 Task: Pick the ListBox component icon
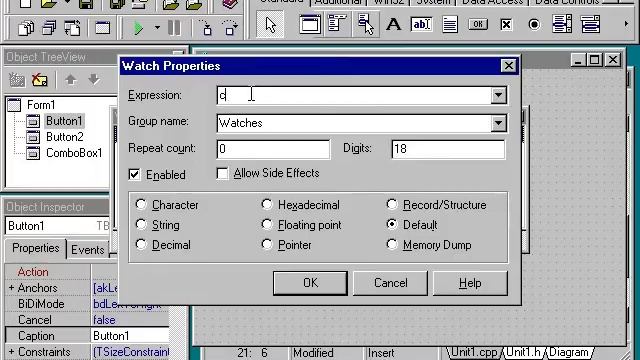(562, 24)
